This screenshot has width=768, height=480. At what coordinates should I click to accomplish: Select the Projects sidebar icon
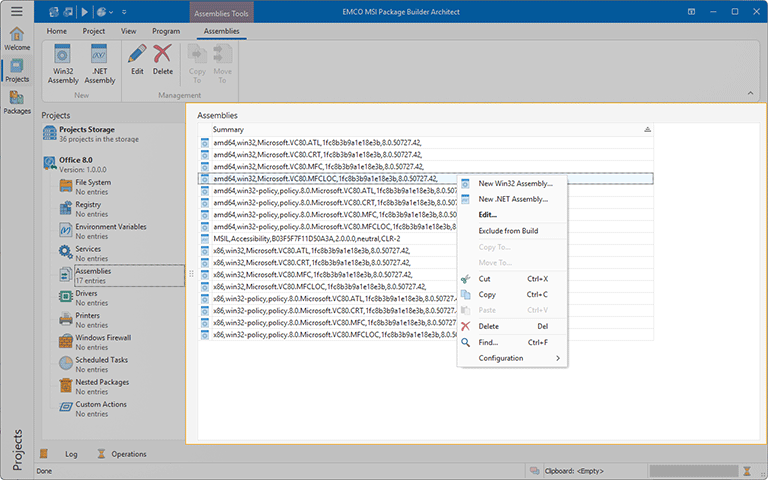coord(17,70)
